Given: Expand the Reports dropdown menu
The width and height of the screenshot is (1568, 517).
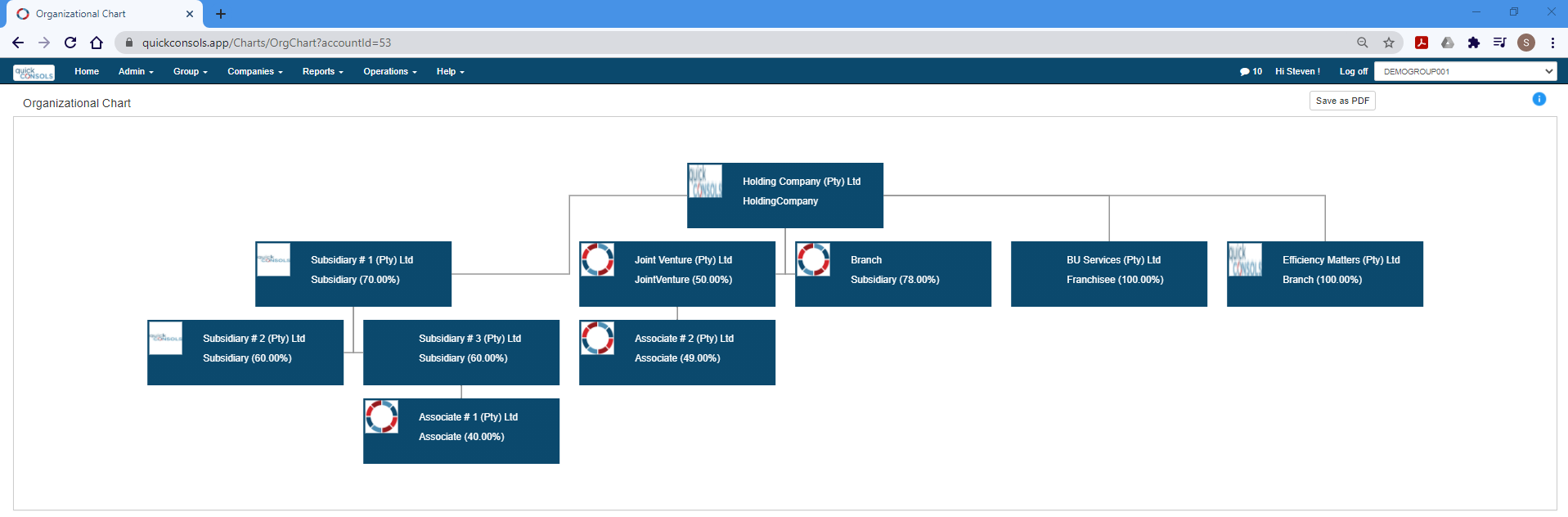Looking at the screenshot, I should coord(322,72).
